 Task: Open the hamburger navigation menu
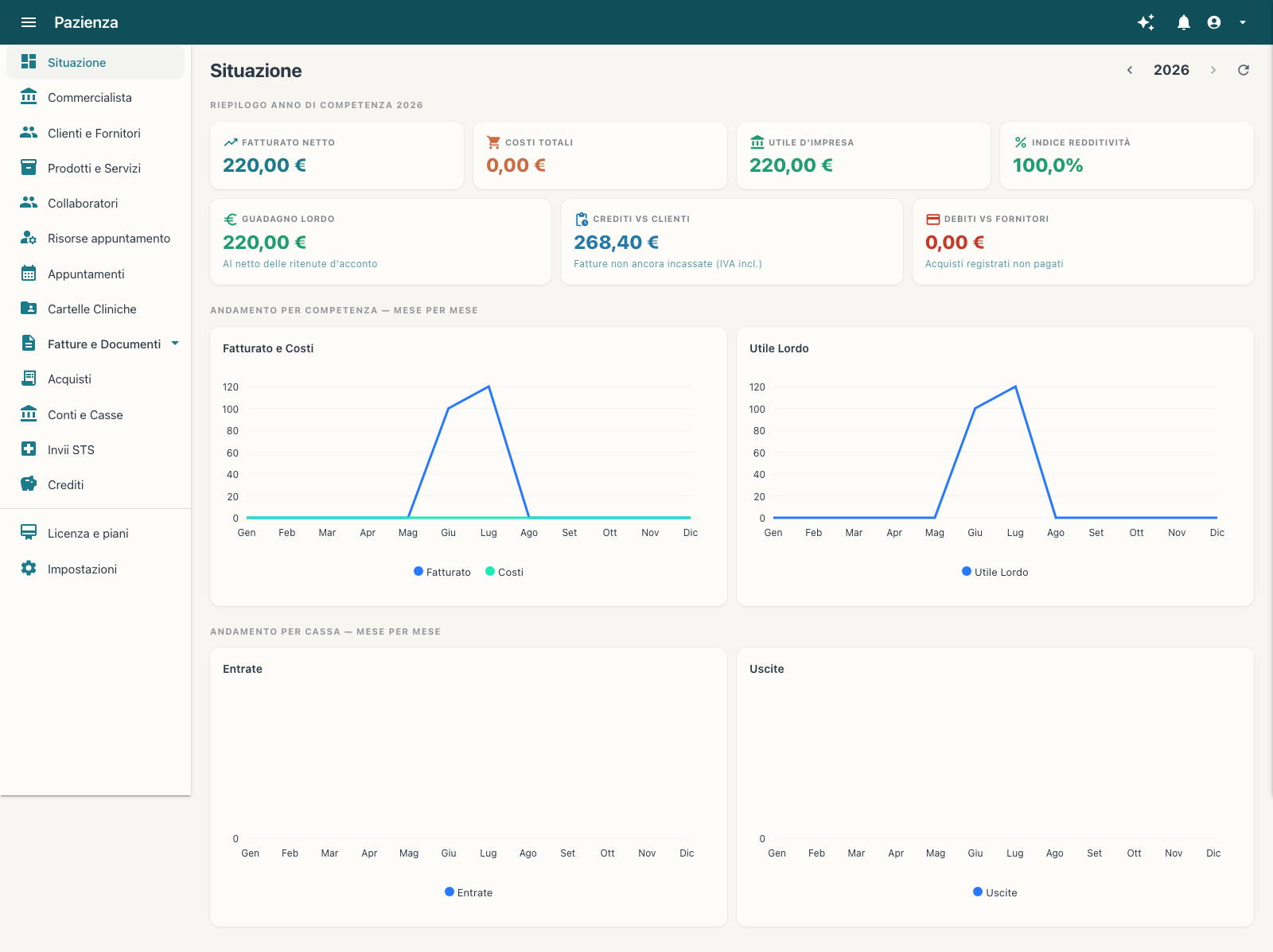click(x=29, y=22)
